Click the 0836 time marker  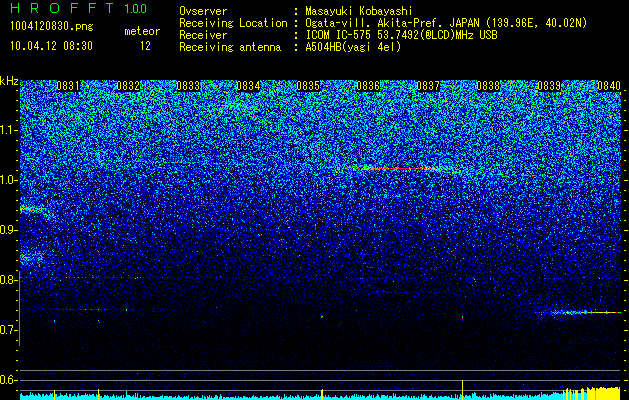pos(368,86)
